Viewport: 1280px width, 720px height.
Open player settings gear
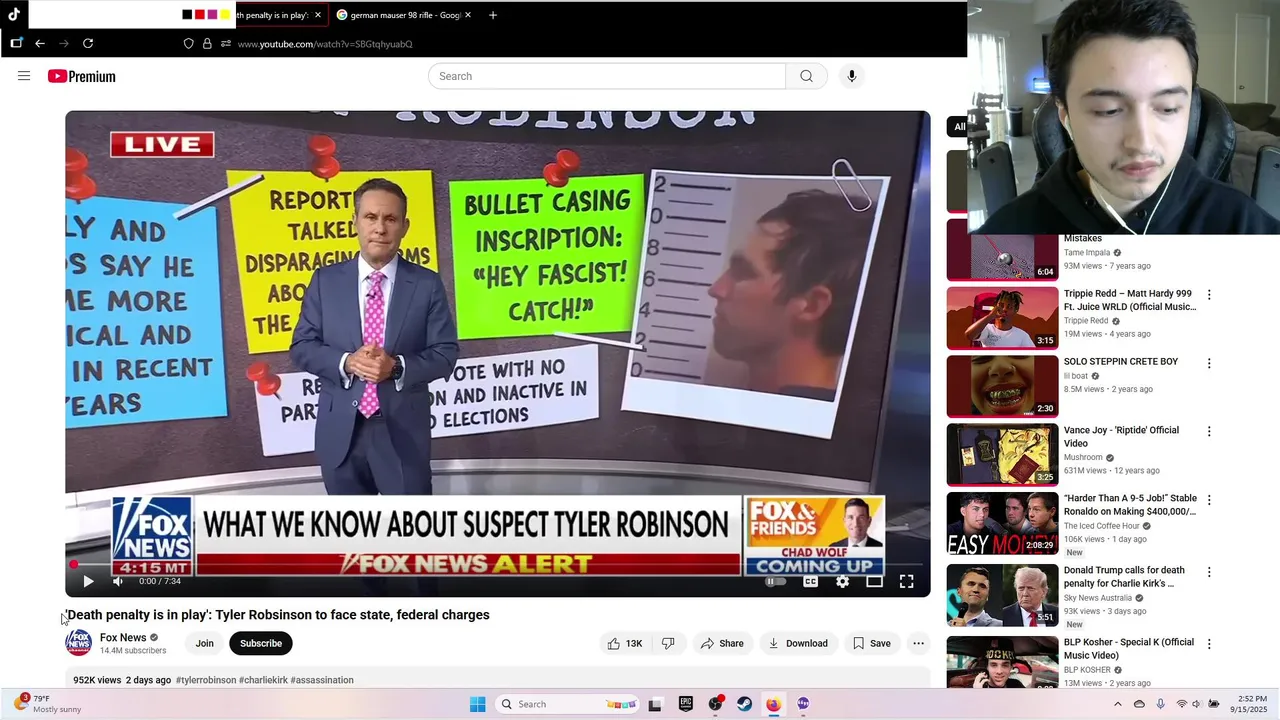coord(842,581)
